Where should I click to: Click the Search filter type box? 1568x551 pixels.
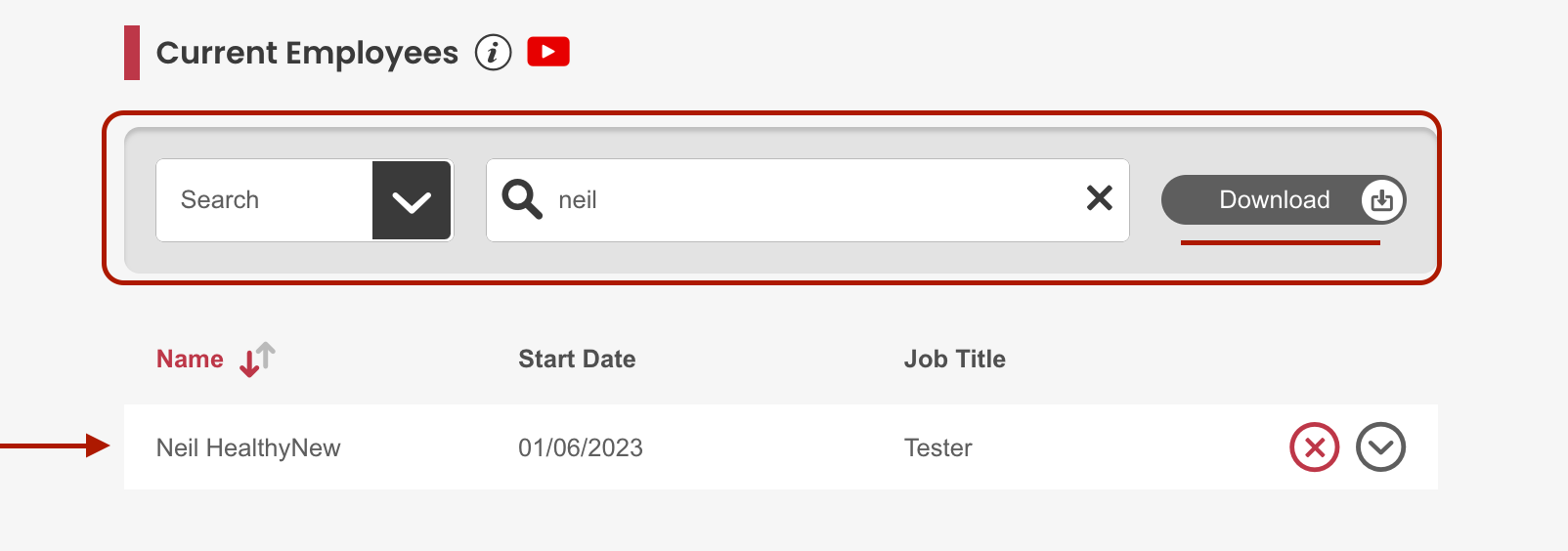coord(304,200)
